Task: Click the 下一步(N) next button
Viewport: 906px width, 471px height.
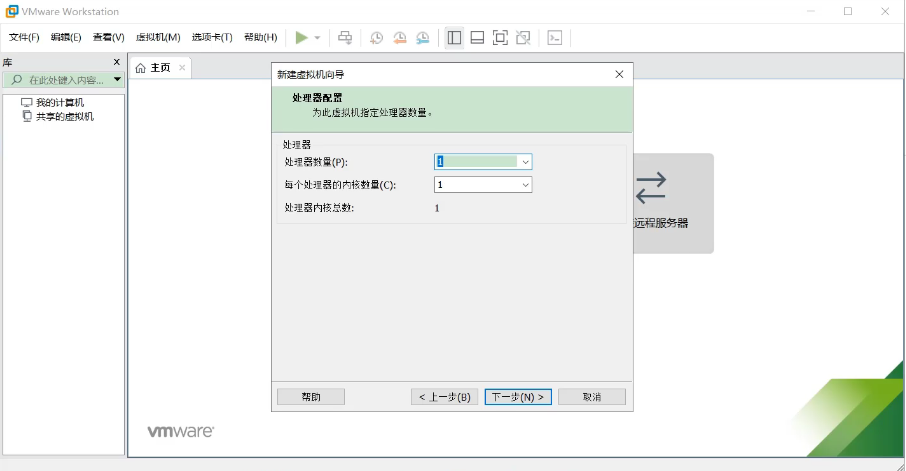Action: pos(518,396)
